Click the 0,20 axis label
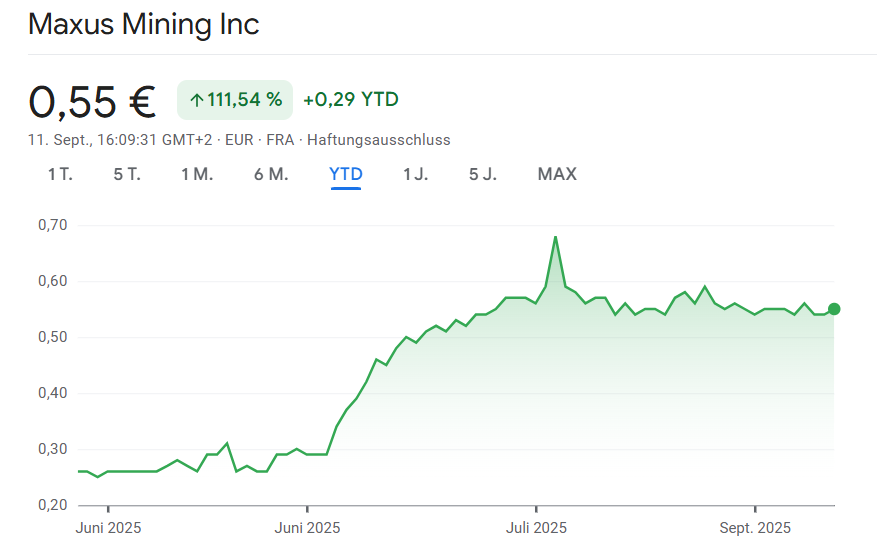This screenshot has width=877, height=549. pos(53,505)
